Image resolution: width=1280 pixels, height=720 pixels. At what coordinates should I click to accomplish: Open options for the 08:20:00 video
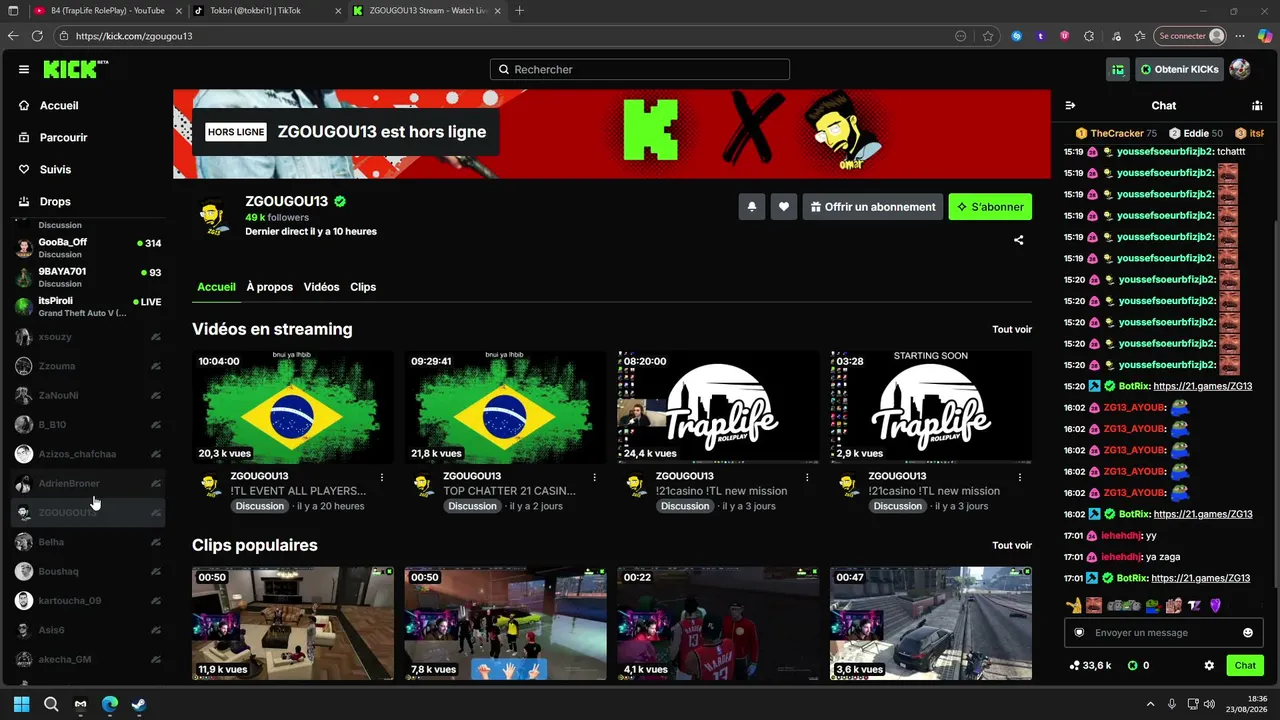point(808,477)
